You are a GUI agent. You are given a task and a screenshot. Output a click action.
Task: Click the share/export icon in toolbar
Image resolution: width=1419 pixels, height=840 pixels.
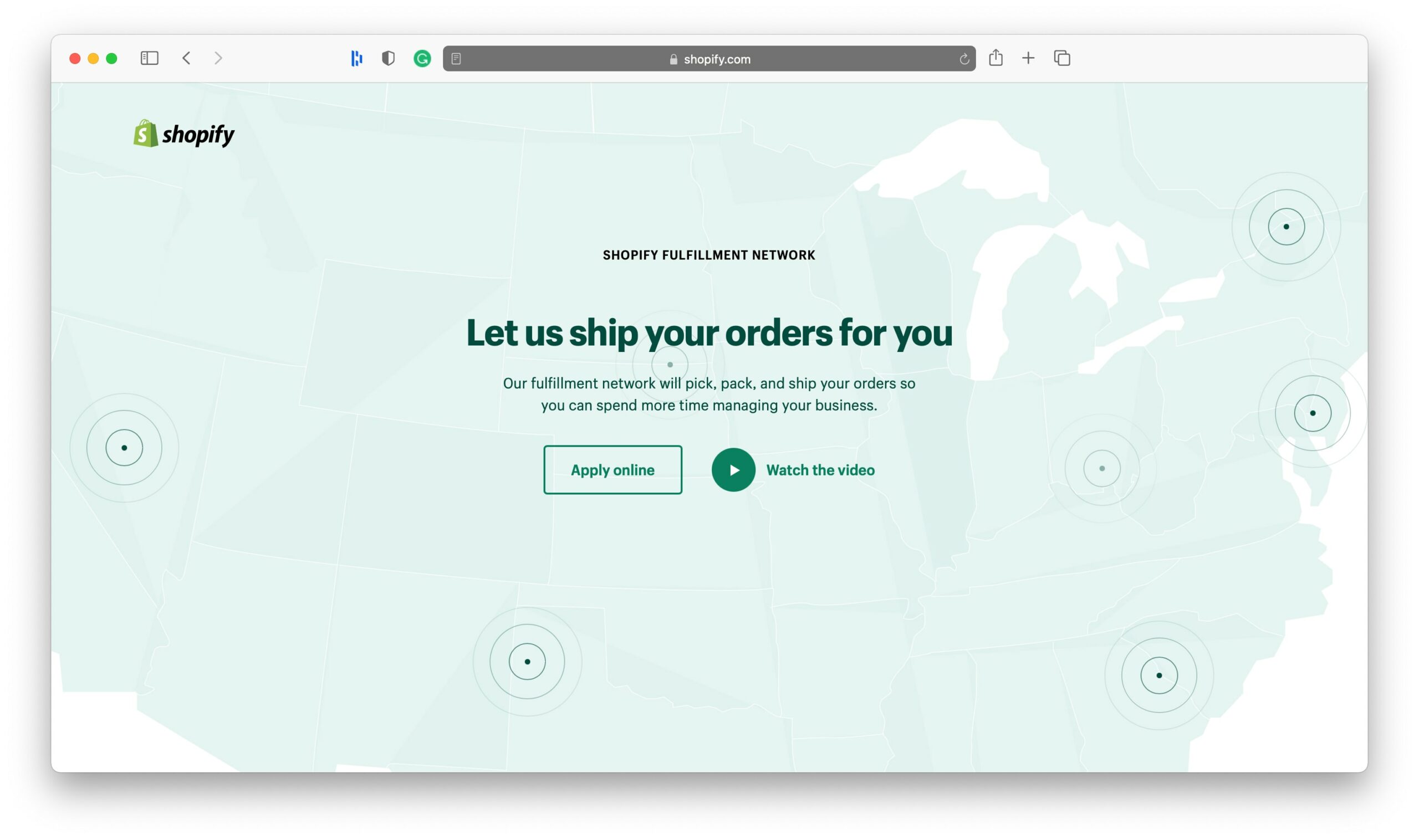[997, 57]
